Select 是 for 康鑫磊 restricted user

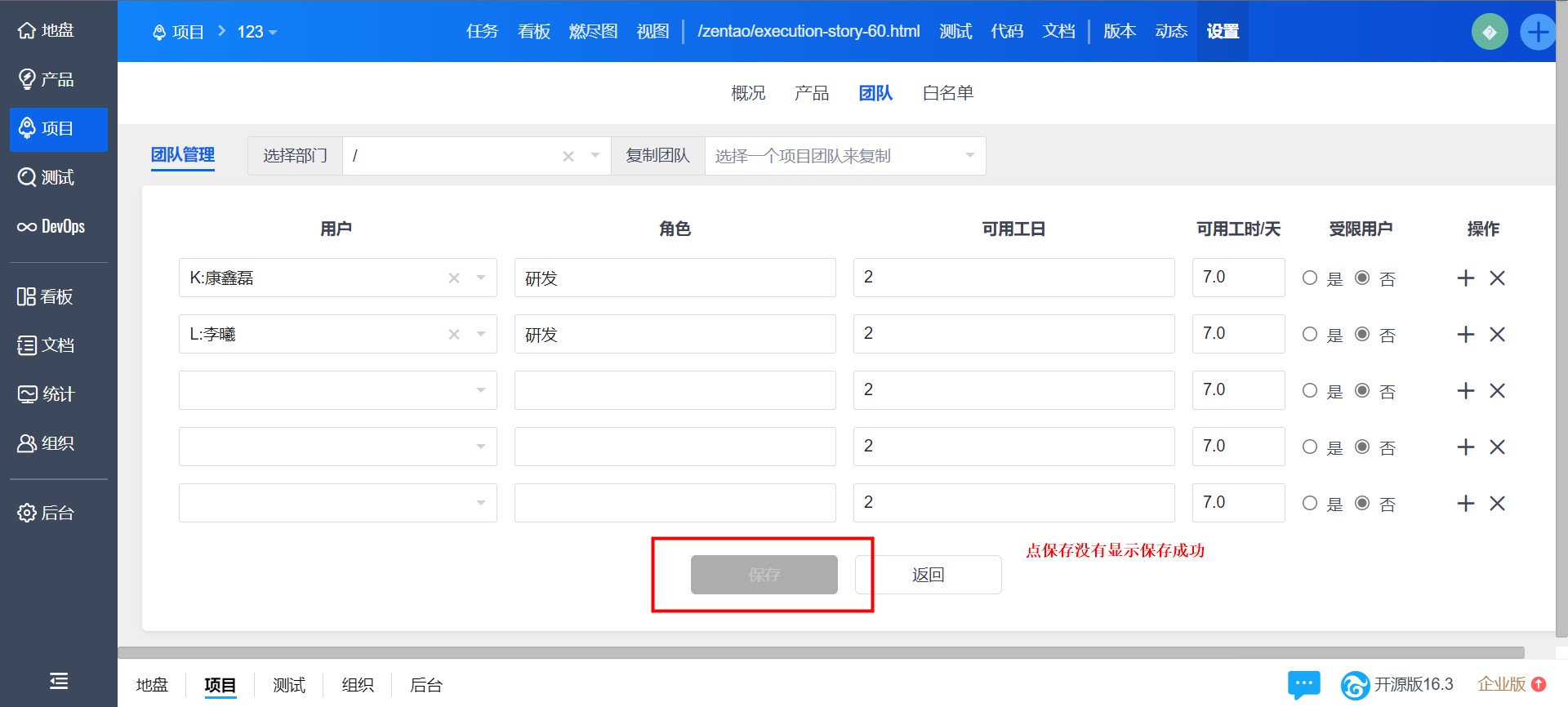(1310, 278)
